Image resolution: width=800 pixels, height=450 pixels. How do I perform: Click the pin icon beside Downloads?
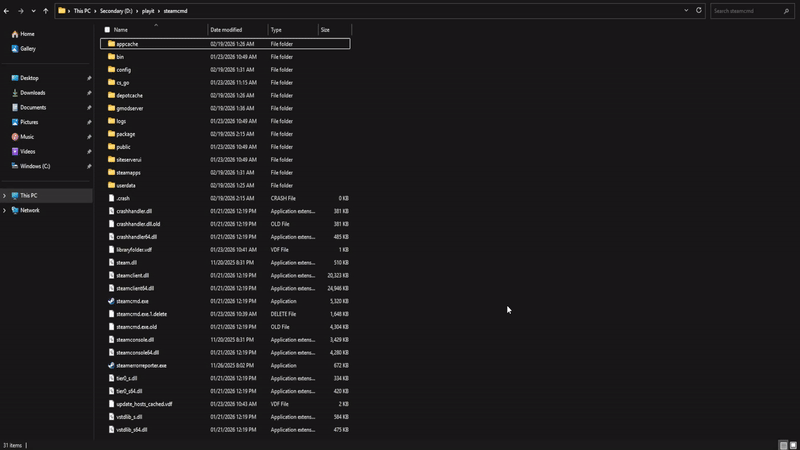pos(89,93)
